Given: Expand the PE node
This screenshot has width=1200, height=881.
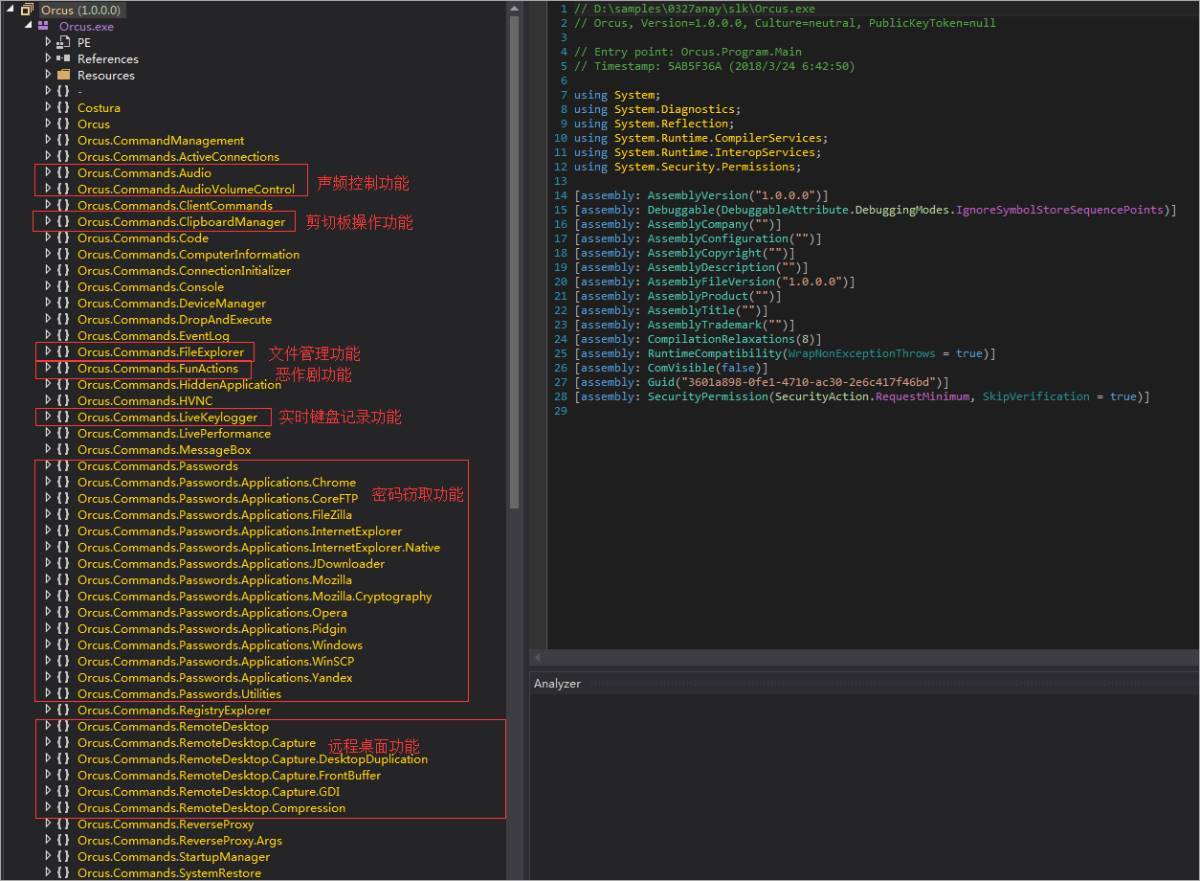Looking at the screenshot, I should pyautogui.click(x=47, y=43).
